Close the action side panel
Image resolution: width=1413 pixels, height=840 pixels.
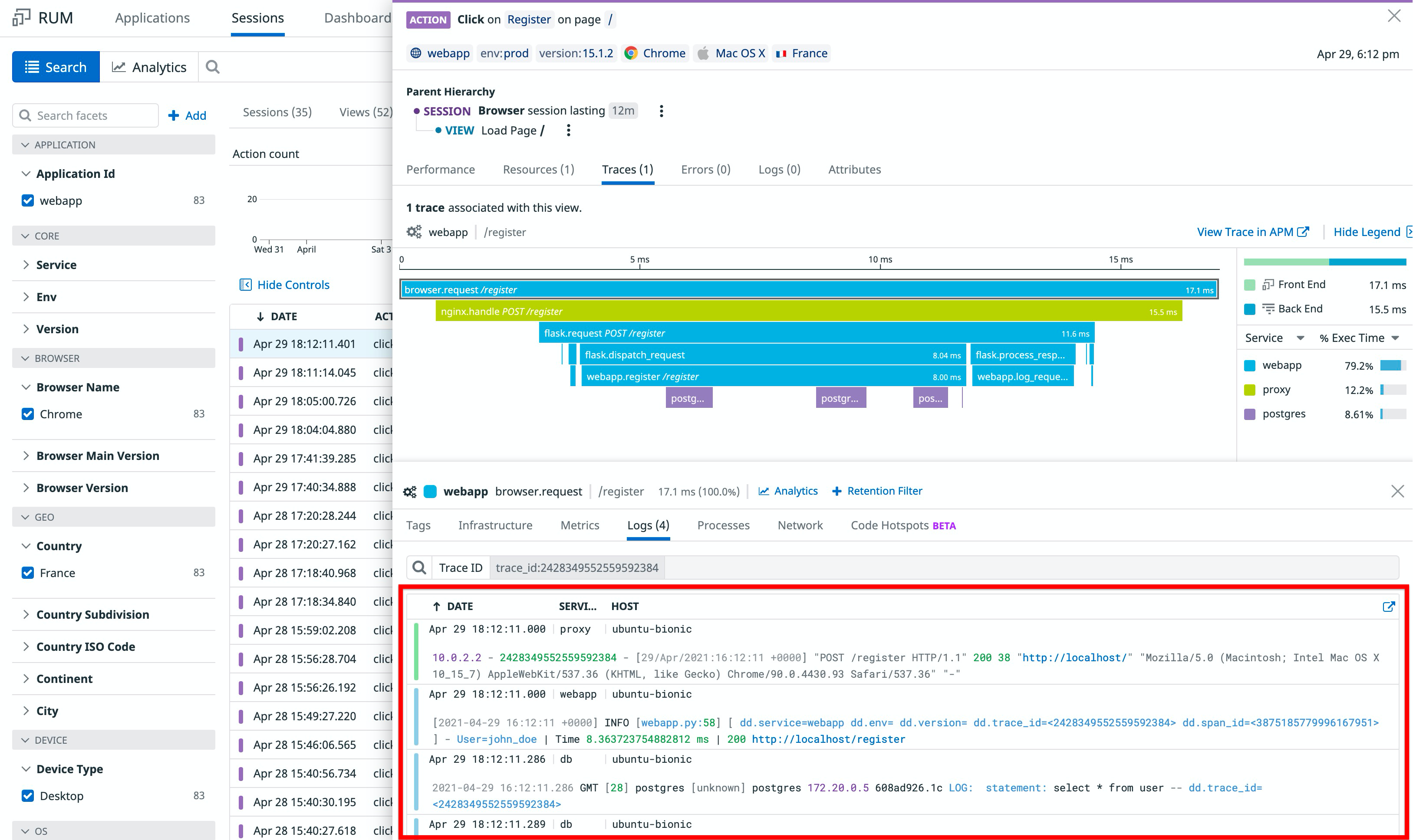(x=1394, y=16)
